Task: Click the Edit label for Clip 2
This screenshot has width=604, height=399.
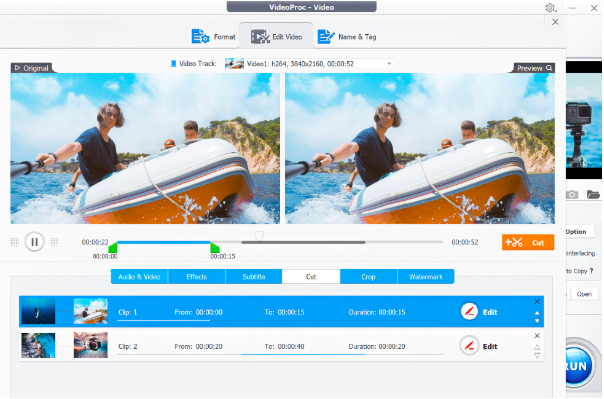Action: pyautogui.click(x=490, y=346)
